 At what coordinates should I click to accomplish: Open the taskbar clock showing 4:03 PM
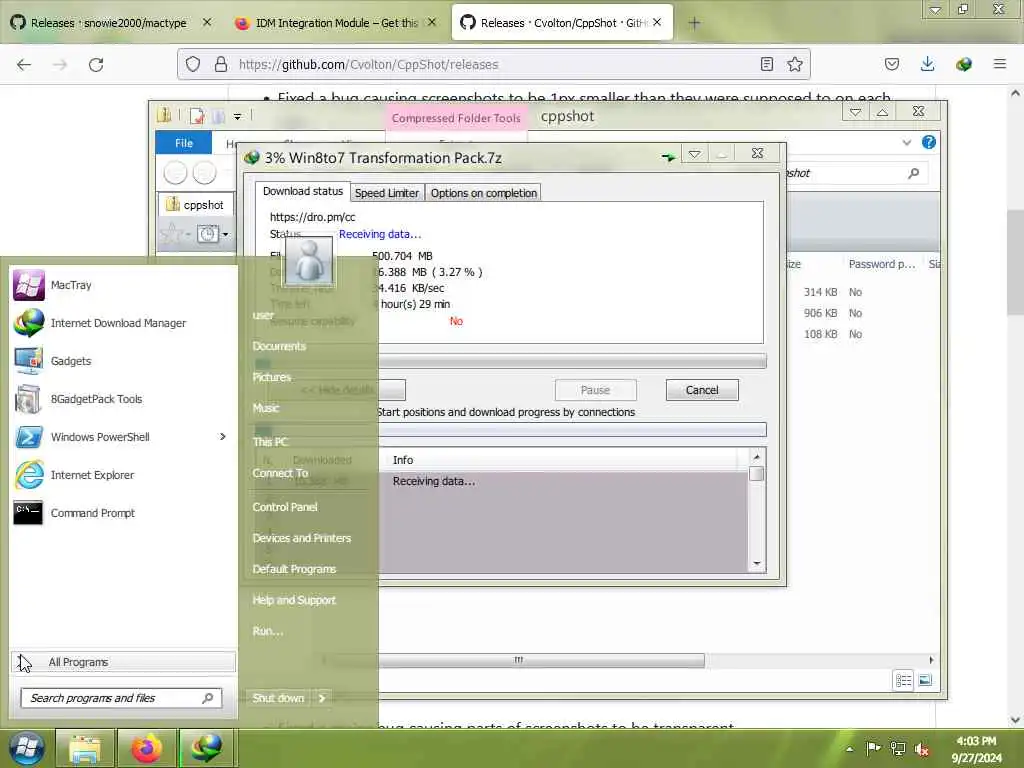tap(976, 749)
